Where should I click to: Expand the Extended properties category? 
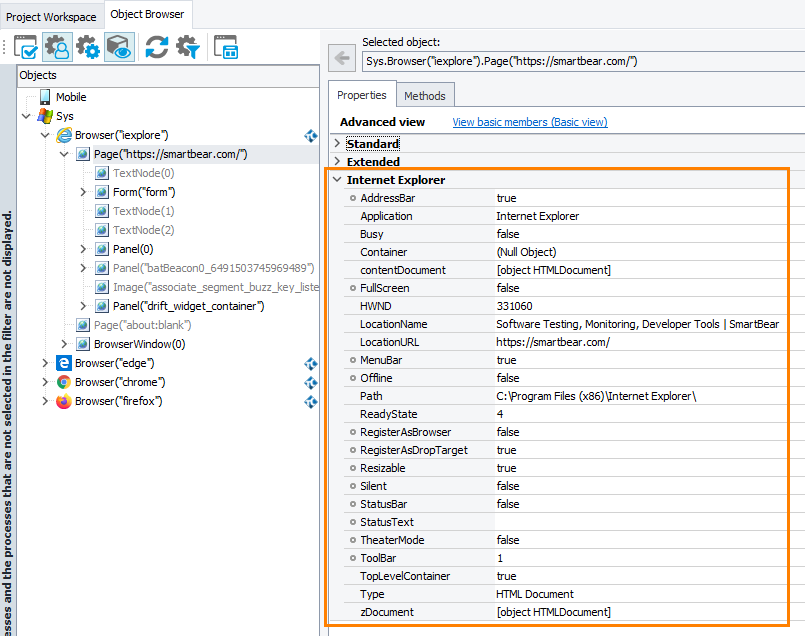tap(338, 161)
